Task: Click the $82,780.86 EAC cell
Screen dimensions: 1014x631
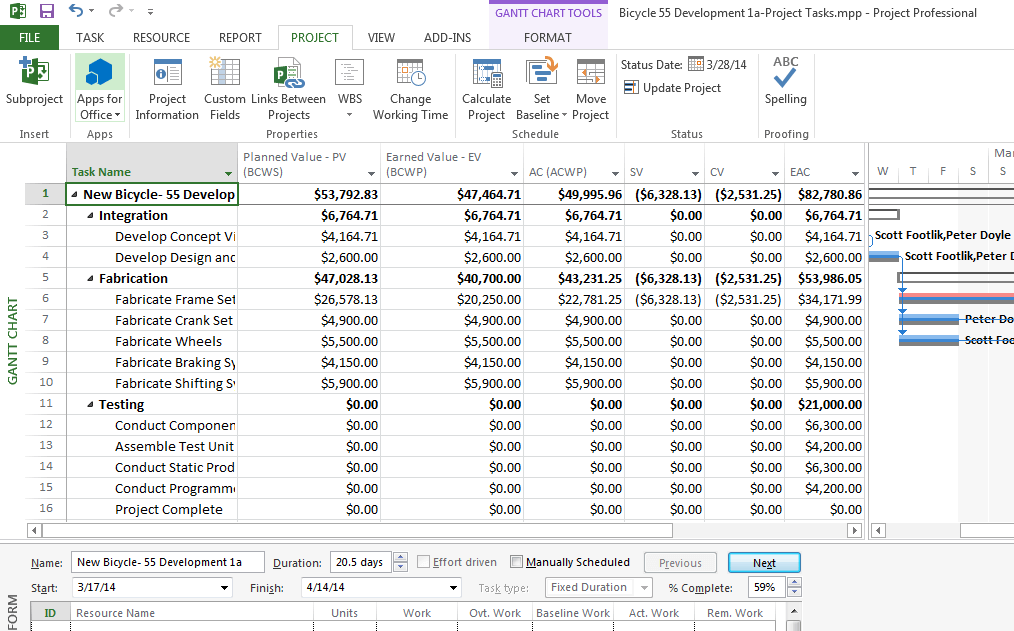Action: (x=824, y=194)
